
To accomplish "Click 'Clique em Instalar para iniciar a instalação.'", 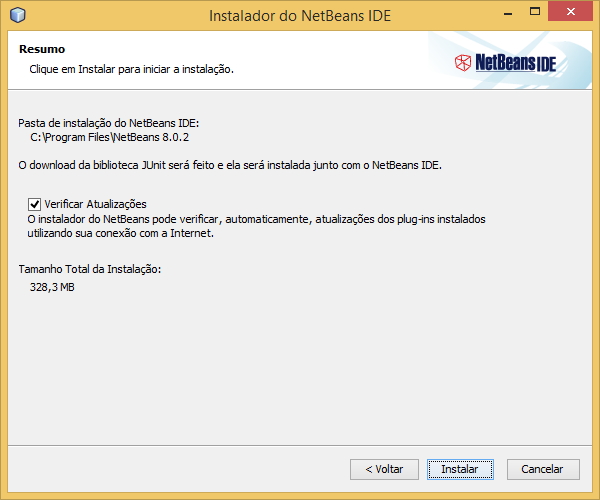I will [132, 69].
